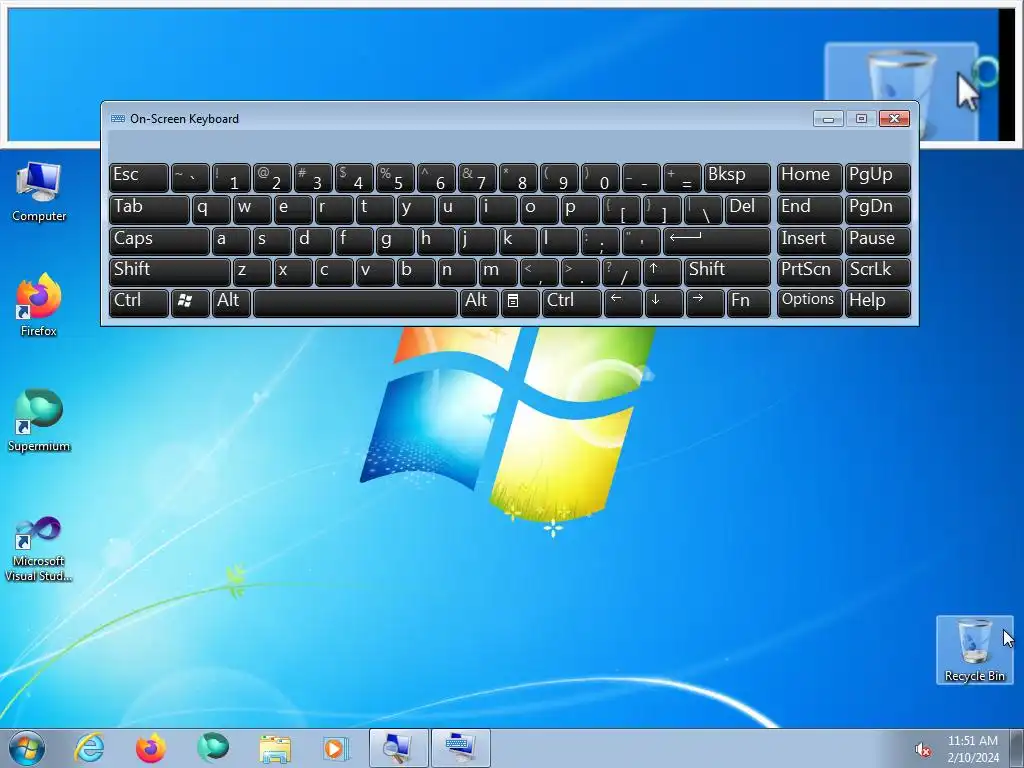Toggle the right Alt key
Screen dimensions: 1024x768
point(479,303)
